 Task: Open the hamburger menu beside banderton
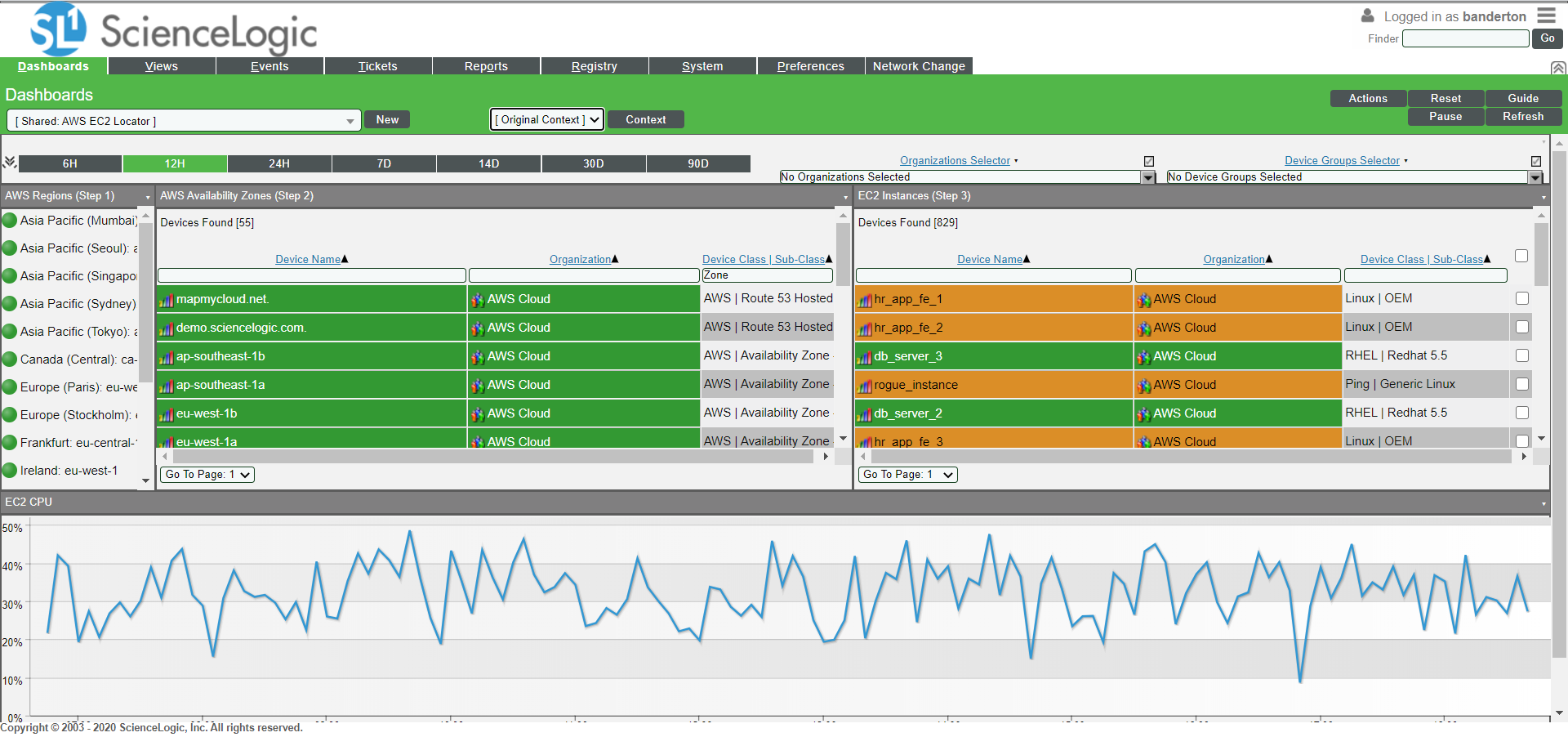click(1546, 16)
